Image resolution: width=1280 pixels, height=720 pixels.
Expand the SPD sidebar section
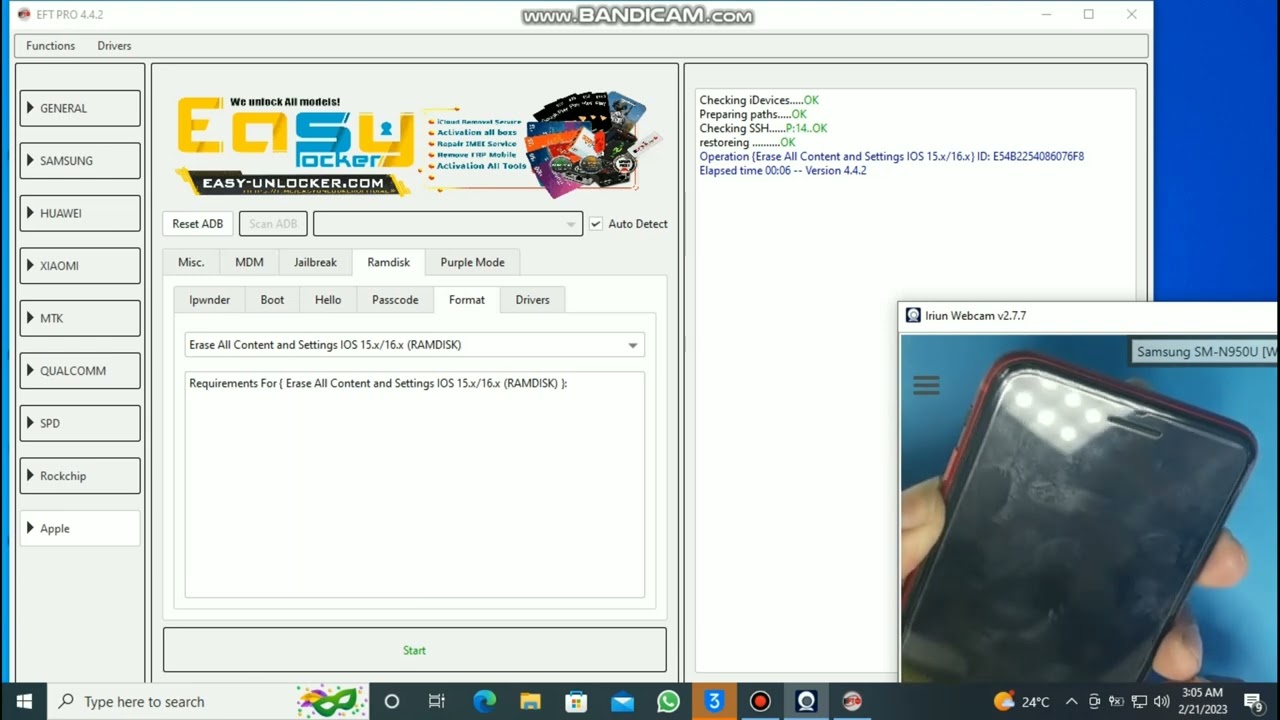pos(80,423)
